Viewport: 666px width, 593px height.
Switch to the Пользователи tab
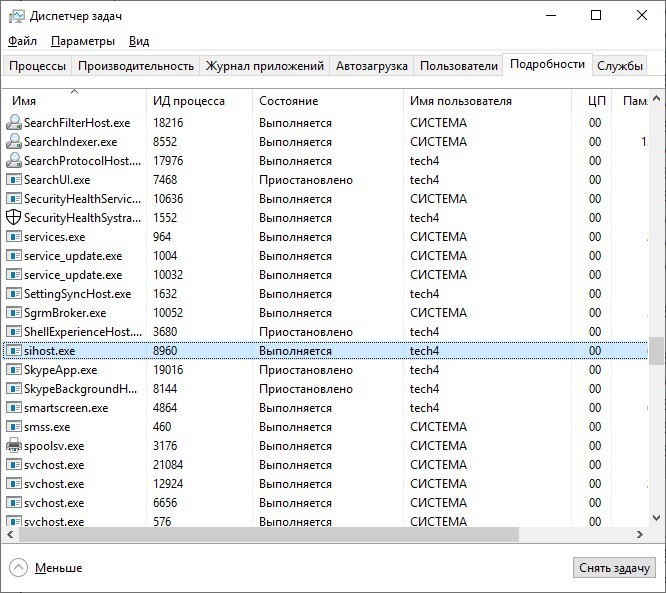[459, 66]
